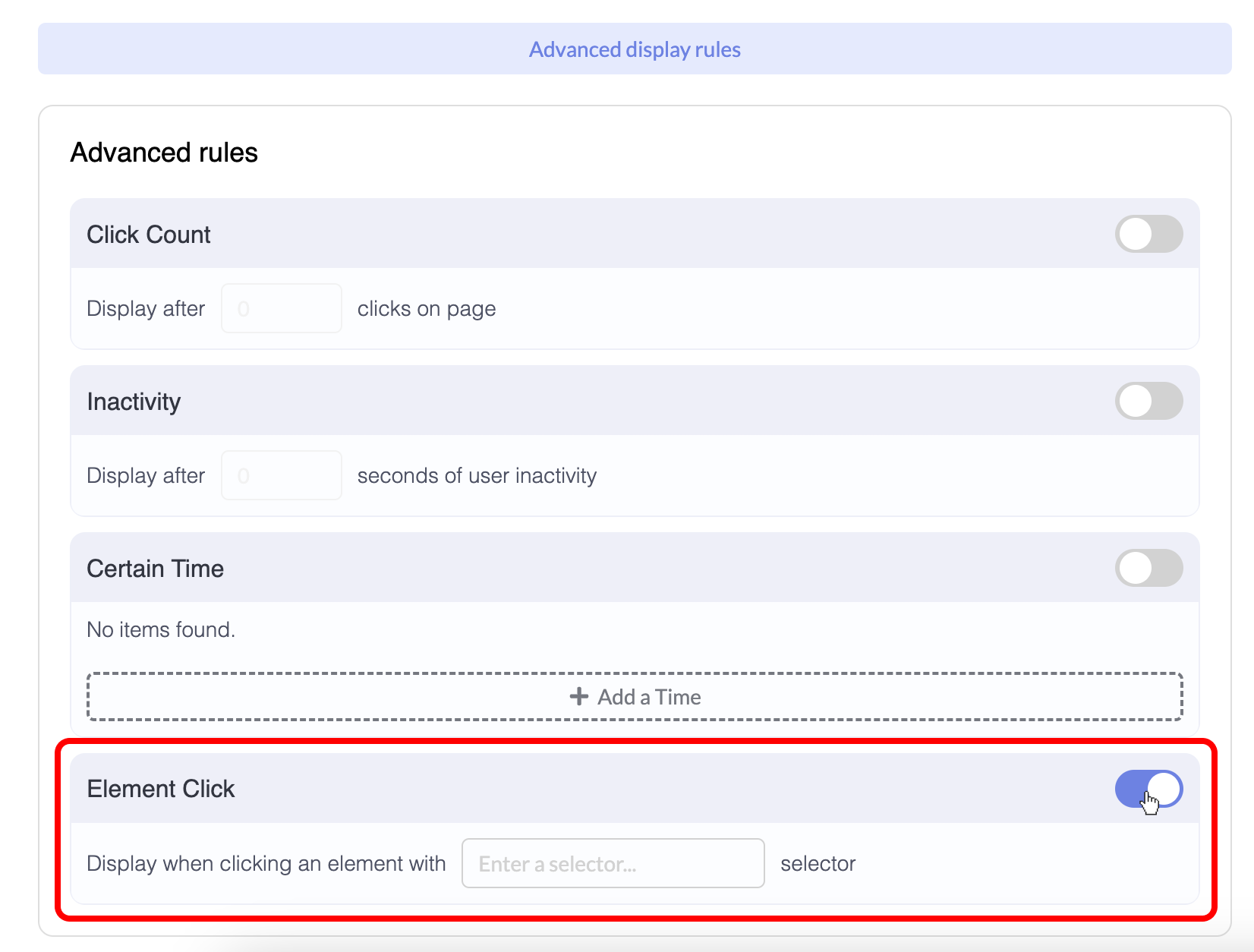
Task: Click the plus icon beside Add a Time
Action: 579,696
